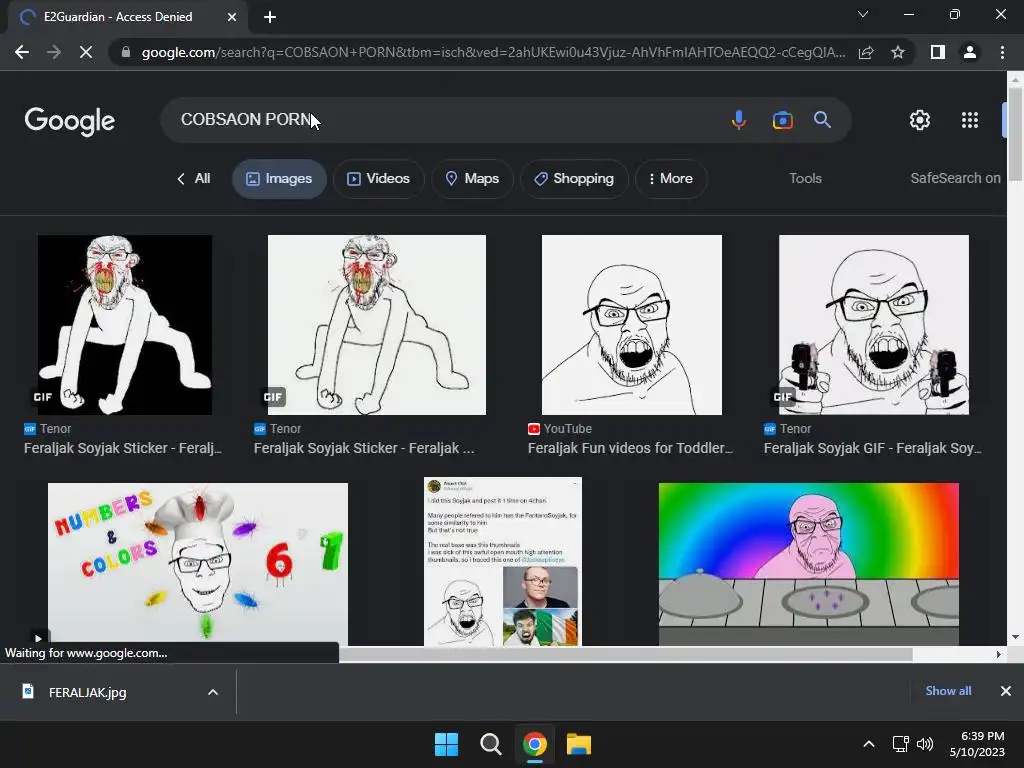Open second Feraljak sticker thumbnail
Viewport: 1024px width, 768px height.
coord(377,325)
